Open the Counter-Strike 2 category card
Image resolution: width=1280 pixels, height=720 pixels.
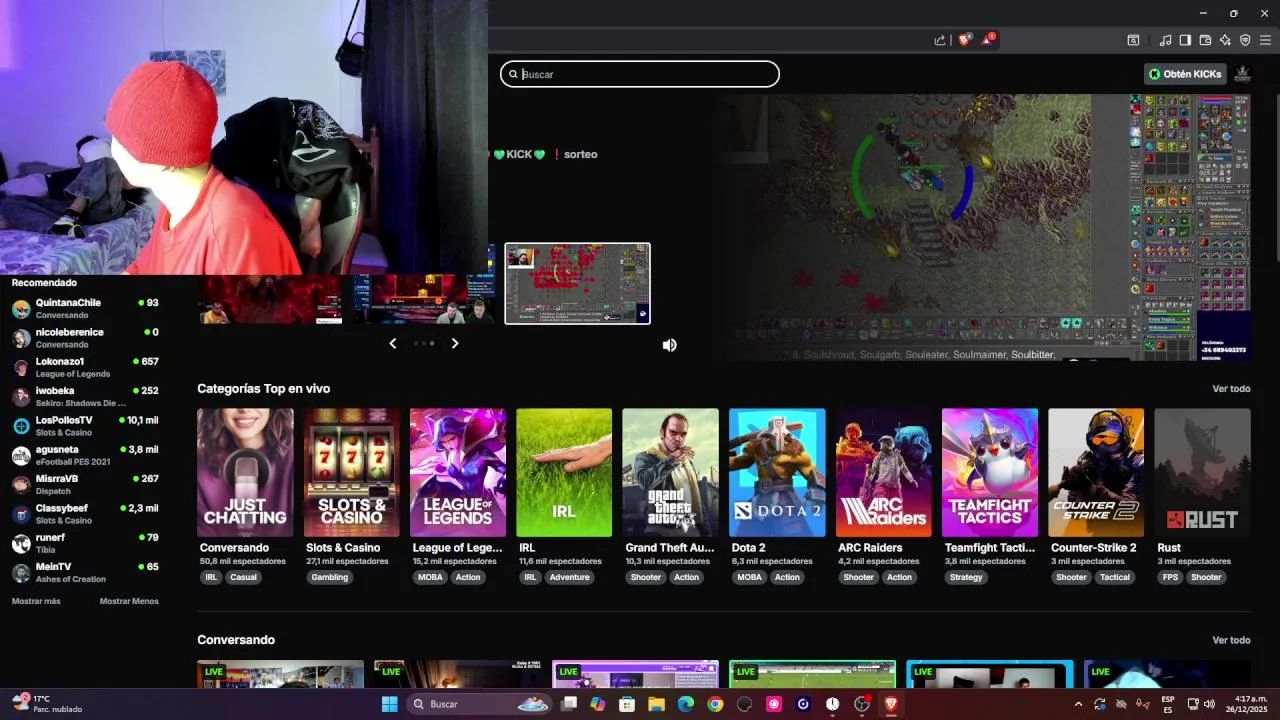(x=1096, y=472)
